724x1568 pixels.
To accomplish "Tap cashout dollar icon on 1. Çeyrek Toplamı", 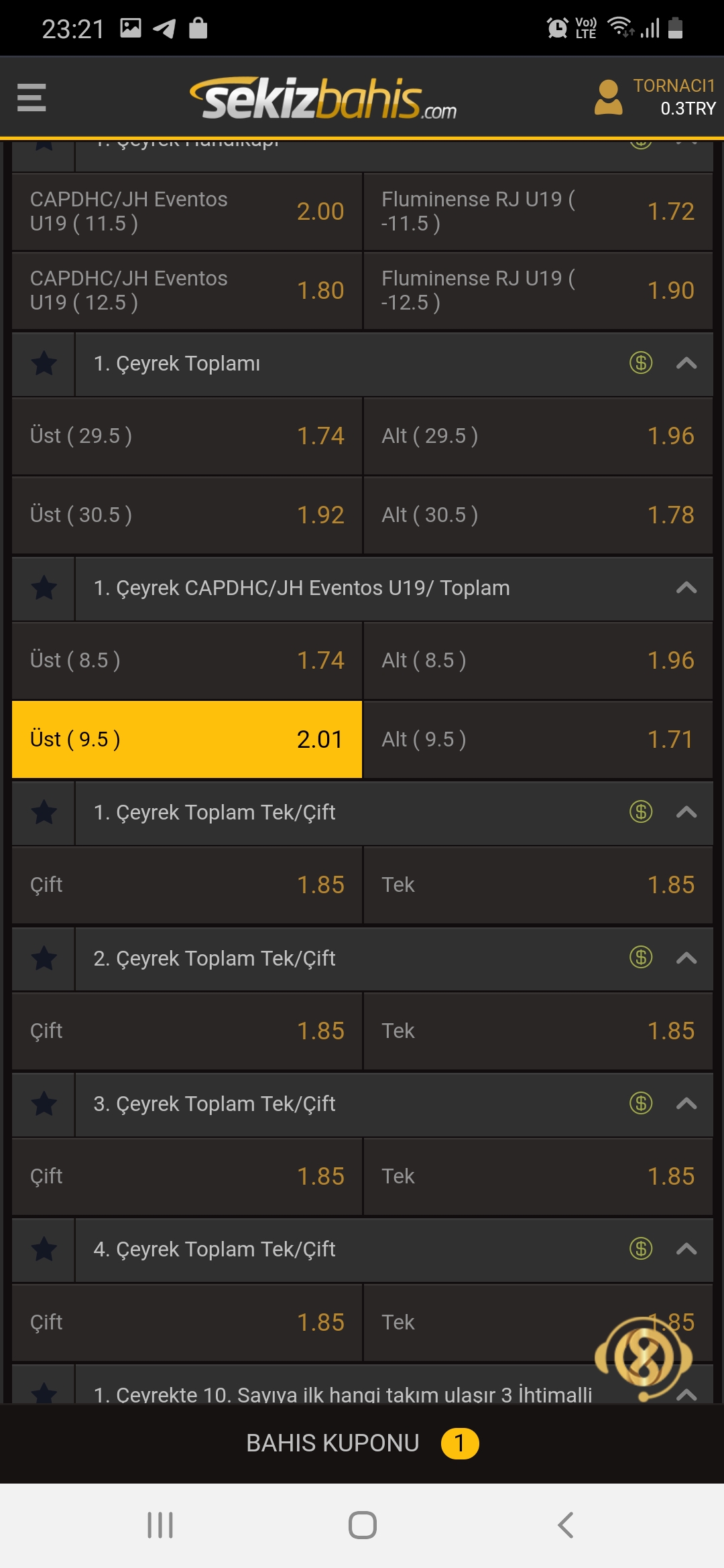I will tap(641, 363).
